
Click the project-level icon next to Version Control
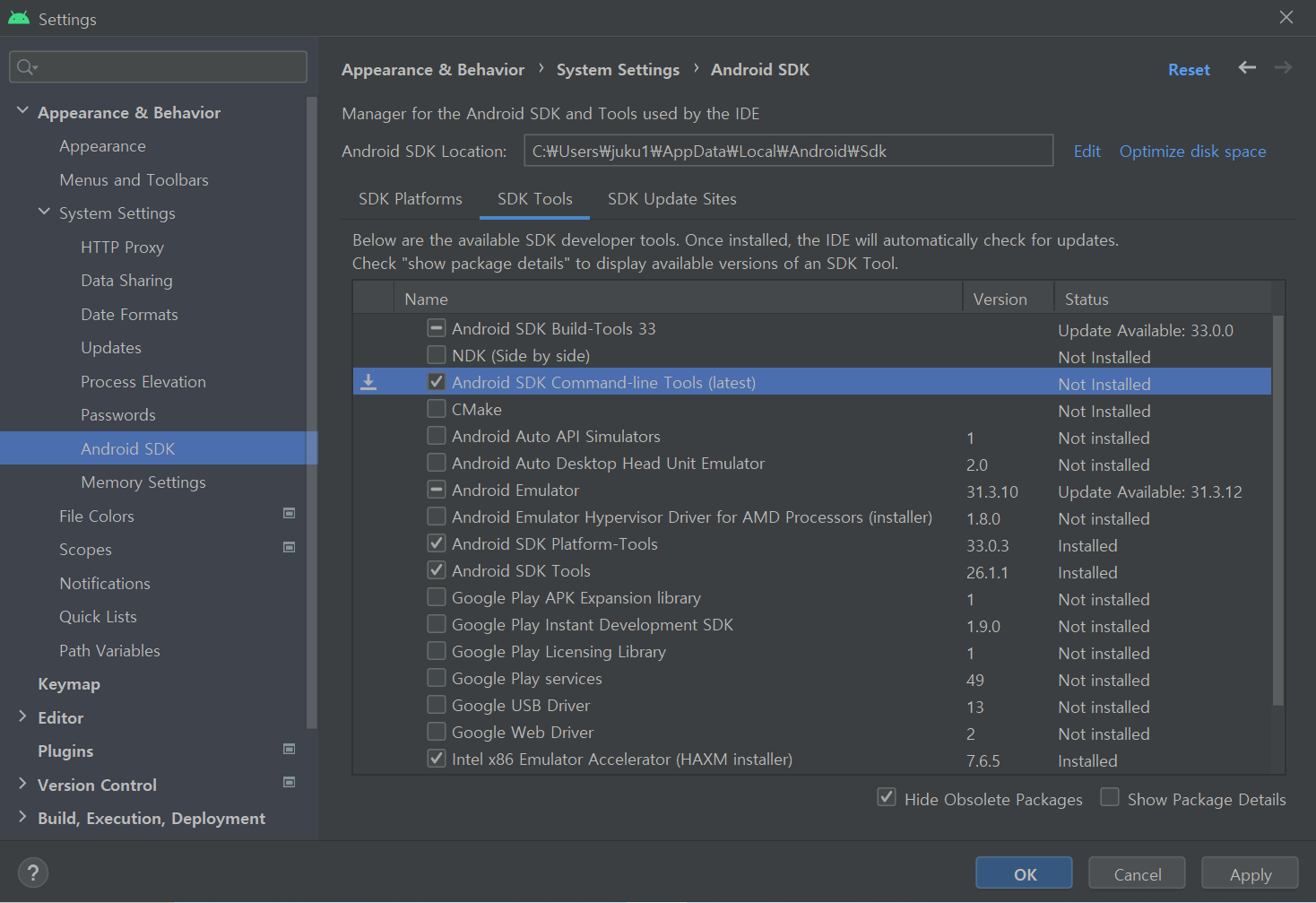point(289,783)
